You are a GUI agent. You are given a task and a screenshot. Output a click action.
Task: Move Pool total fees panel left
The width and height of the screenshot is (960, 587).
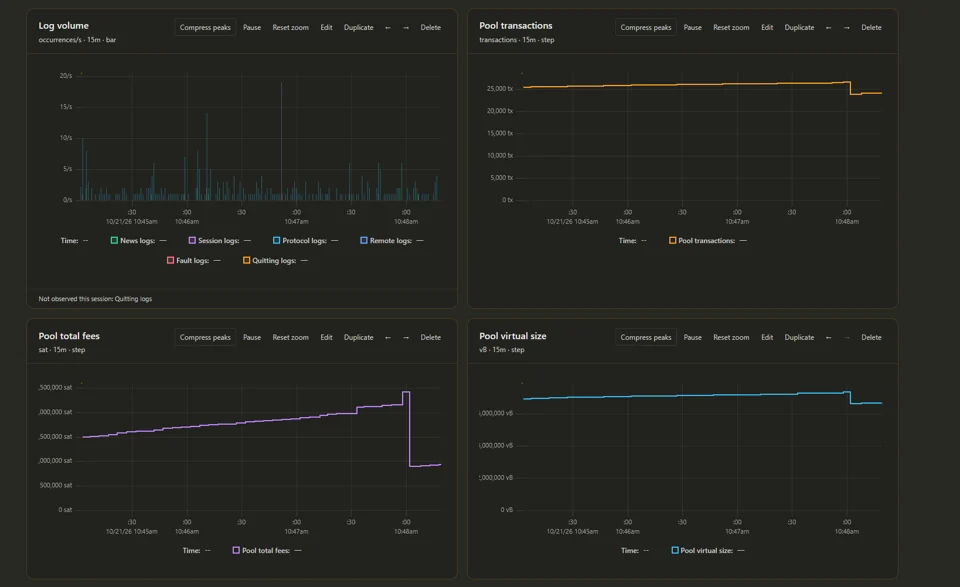coord(388,337)
